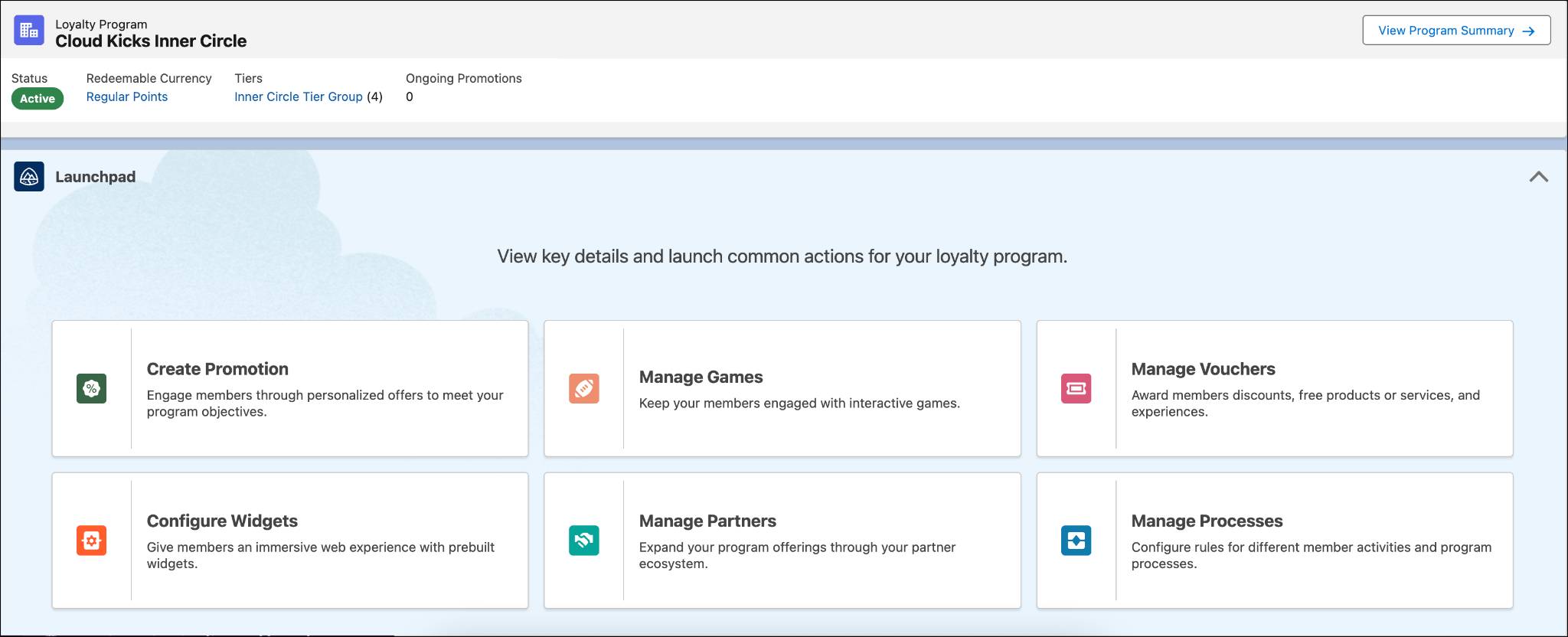Viewport: 1568px width, 637px height.
Task: Click 'Give members an immersive web experience' description
Action: (x=321, y=555)
